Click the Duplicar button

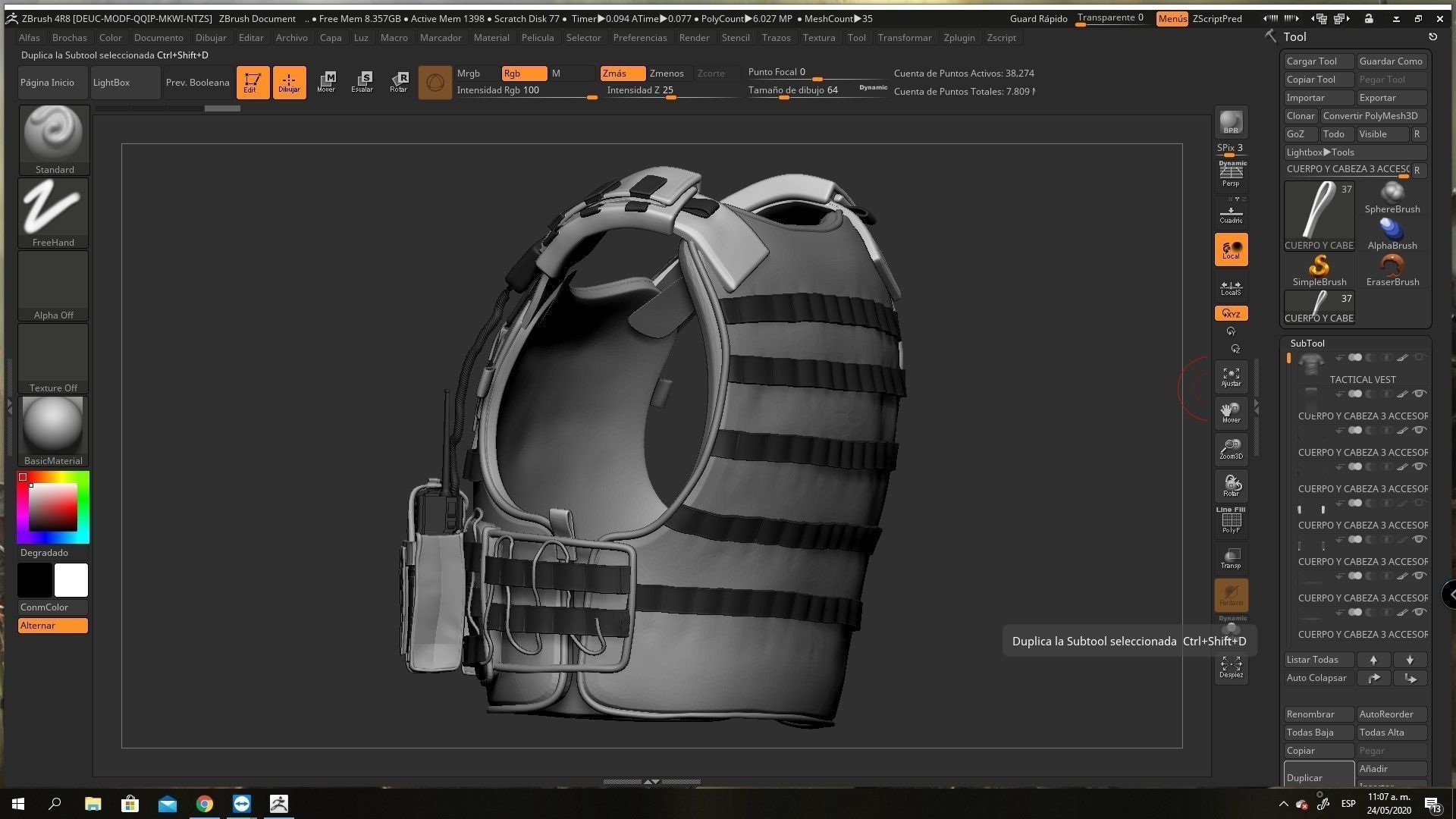(1319, 775)
